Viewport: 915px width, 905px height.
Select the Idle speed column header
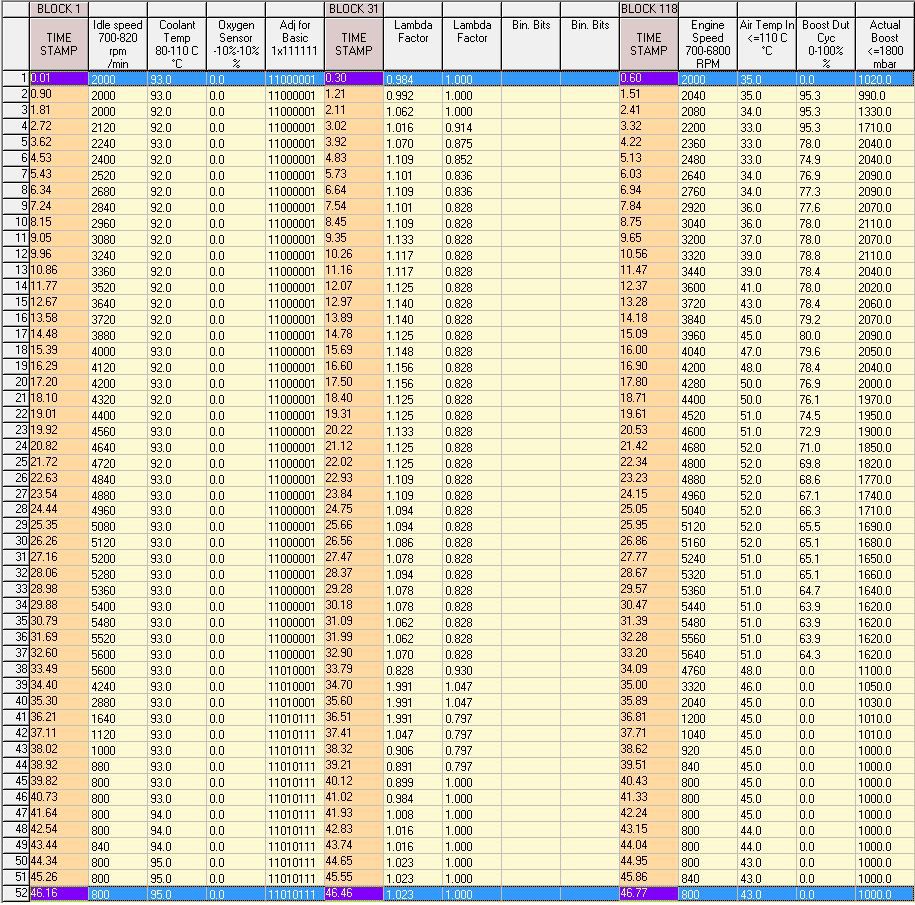pyautogui.click(x=117, y=44)
